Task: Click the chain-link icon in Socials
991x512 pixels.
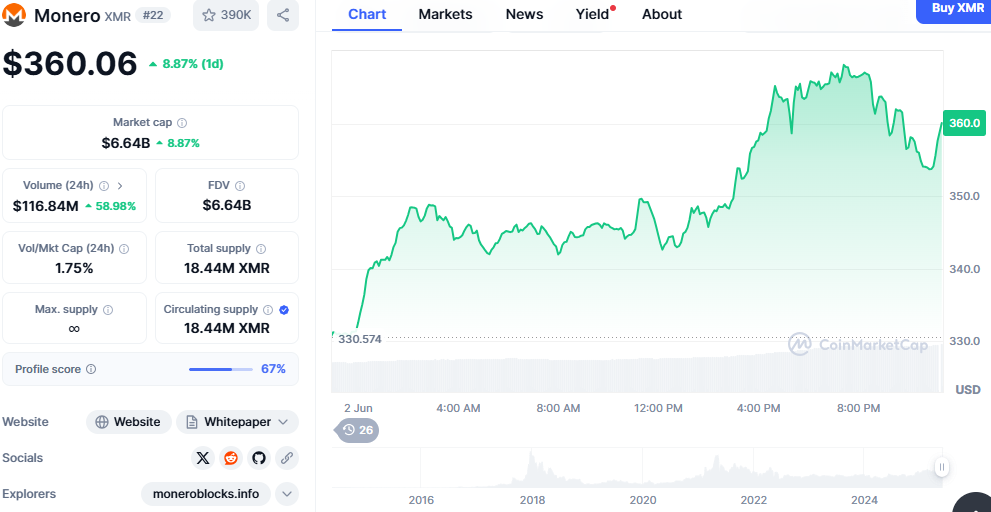Action: 287,458
